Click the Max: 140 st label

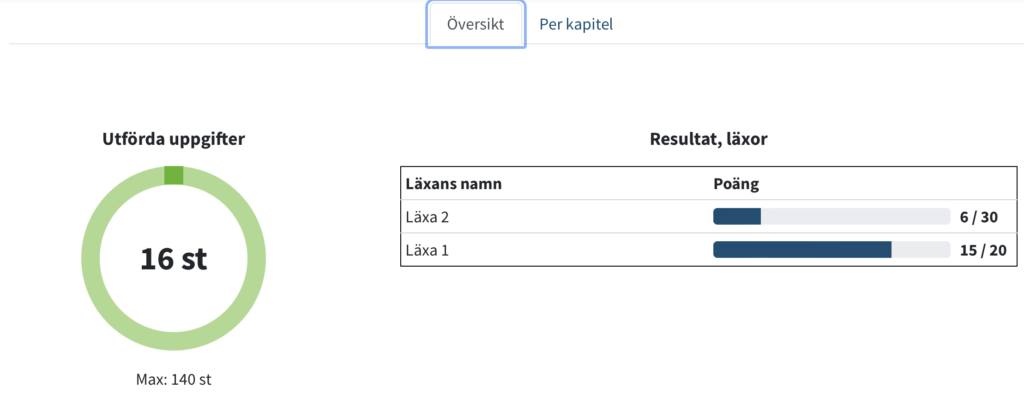[x=174, y=379]
